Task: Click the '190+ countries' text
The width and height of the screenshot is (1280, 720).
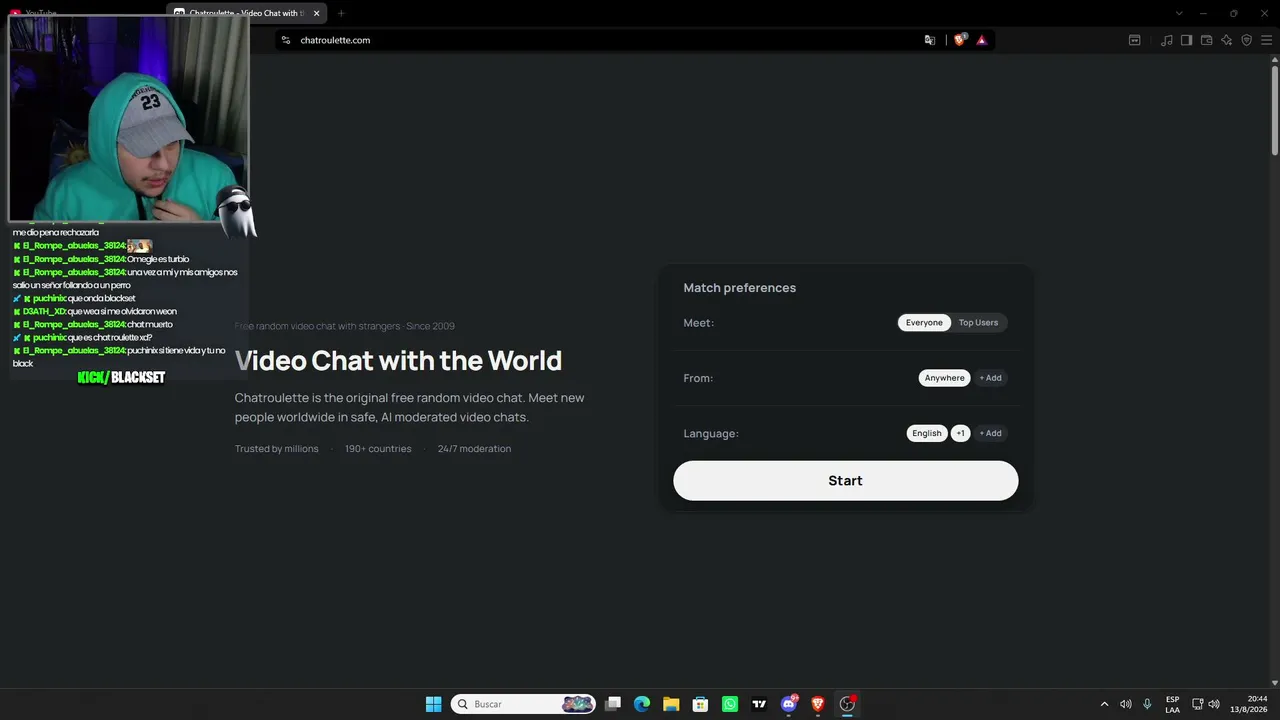Action: click(378, 449)
